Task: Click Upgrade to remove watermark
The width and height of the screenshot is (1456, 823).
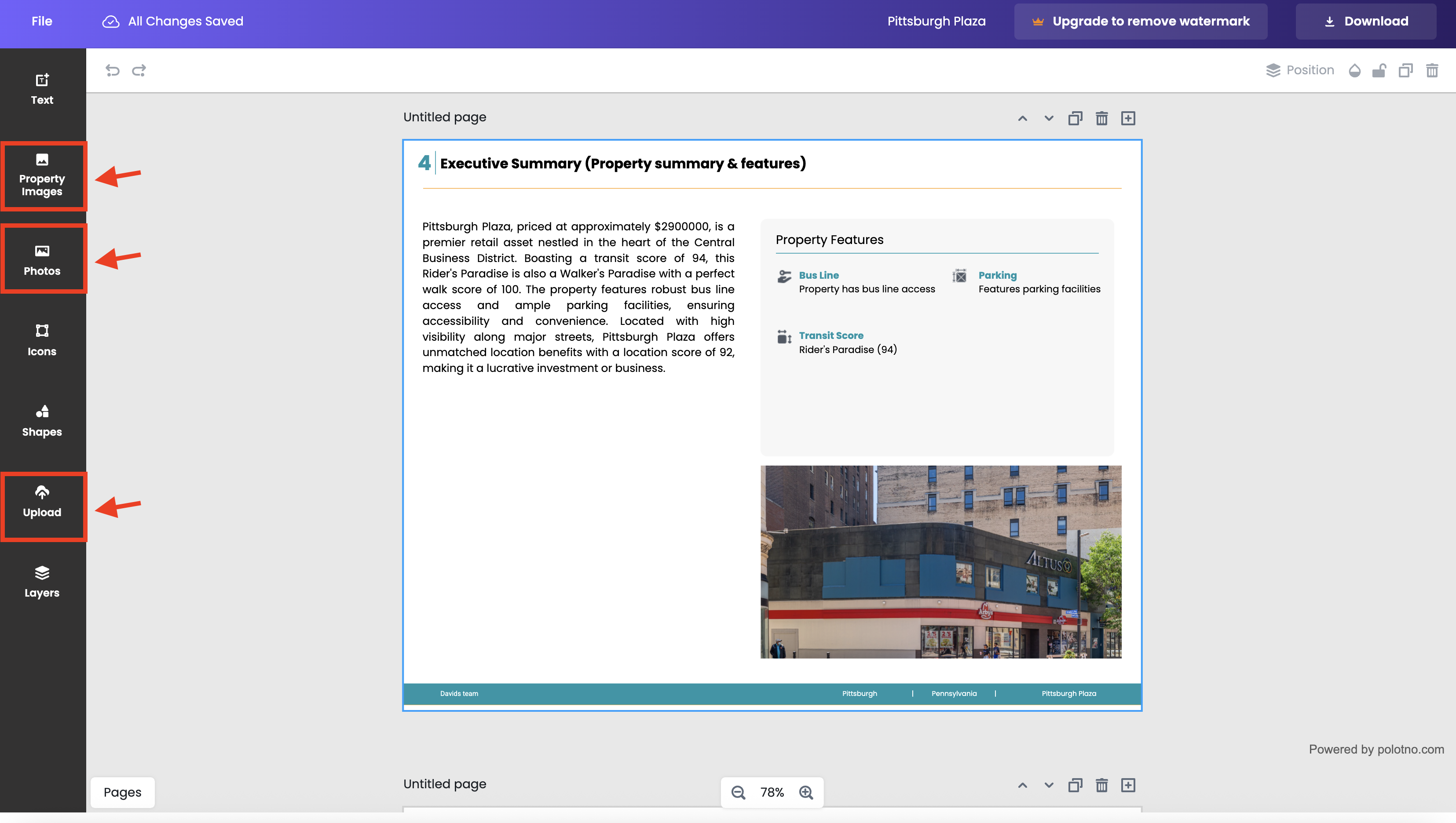Action: coord(1141,22)
